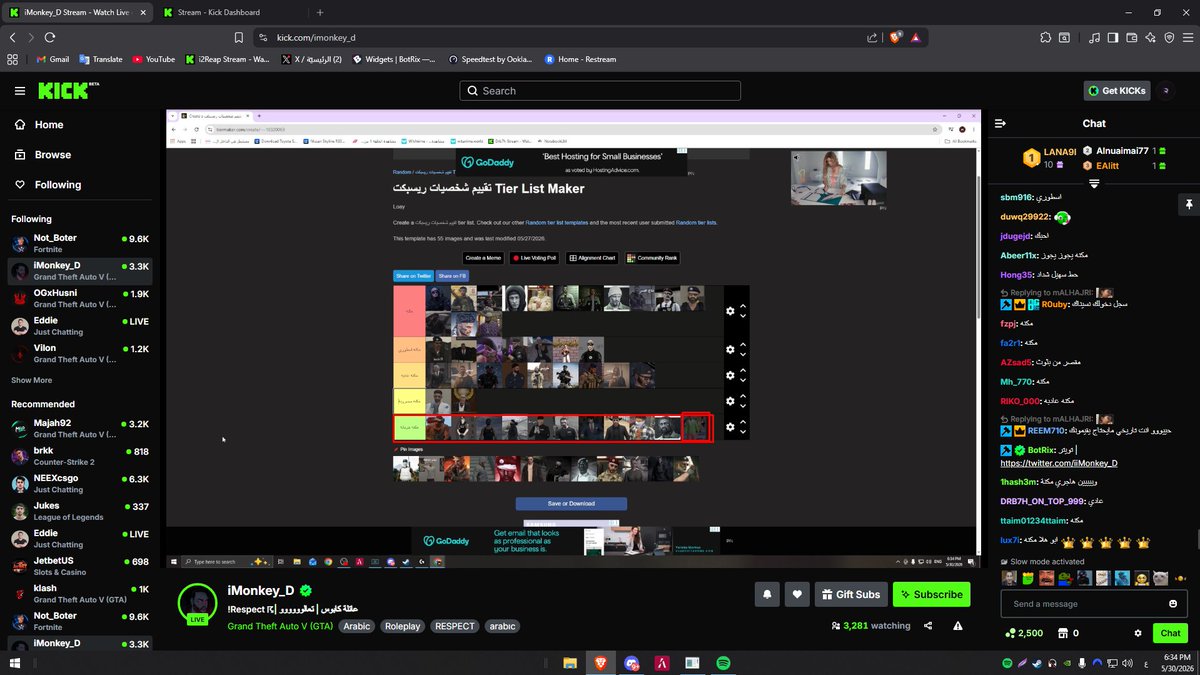Open Browse in sidebar

43,155
